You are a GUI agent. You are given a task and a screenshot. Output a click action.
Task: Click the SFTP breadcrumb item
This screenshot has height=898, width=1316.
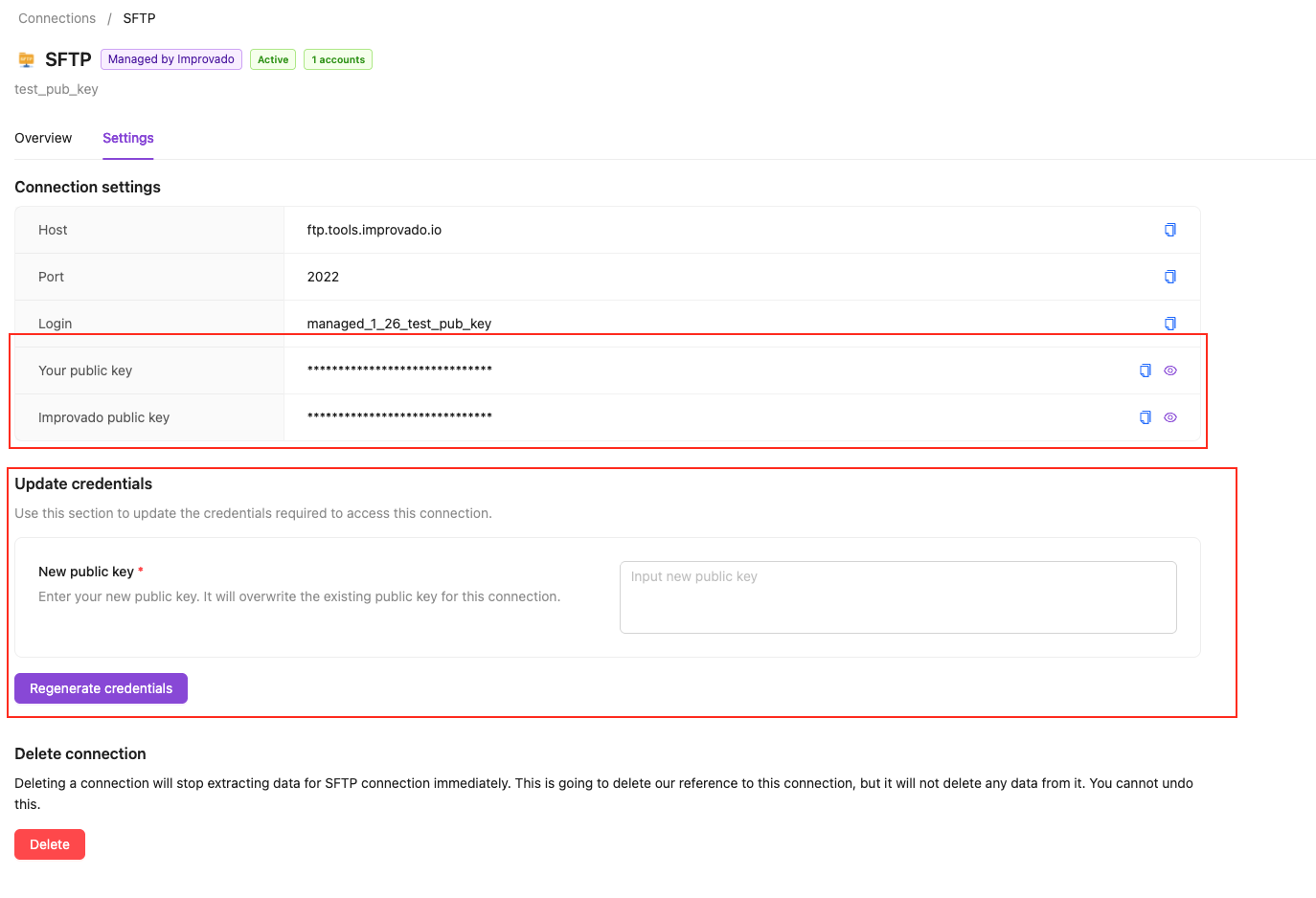(x=139, y=18)
